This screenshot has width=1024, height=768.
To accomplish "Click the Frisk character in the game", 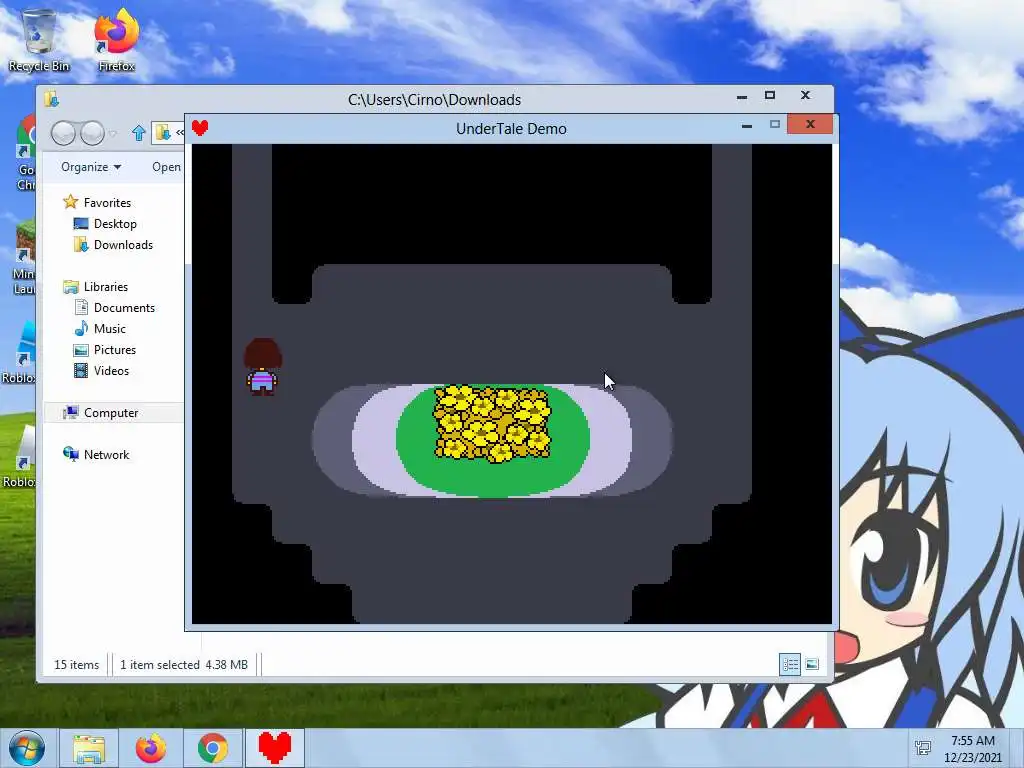I will (263, 367).
